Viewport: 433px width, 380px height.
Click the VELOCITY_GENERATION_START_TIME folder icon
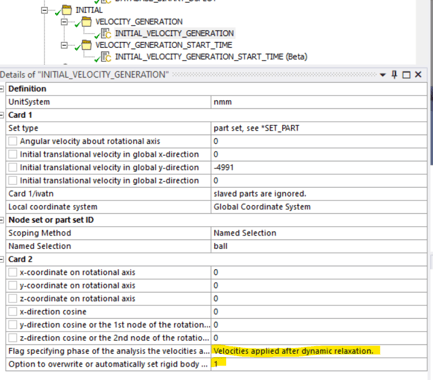tap(87, 45)
